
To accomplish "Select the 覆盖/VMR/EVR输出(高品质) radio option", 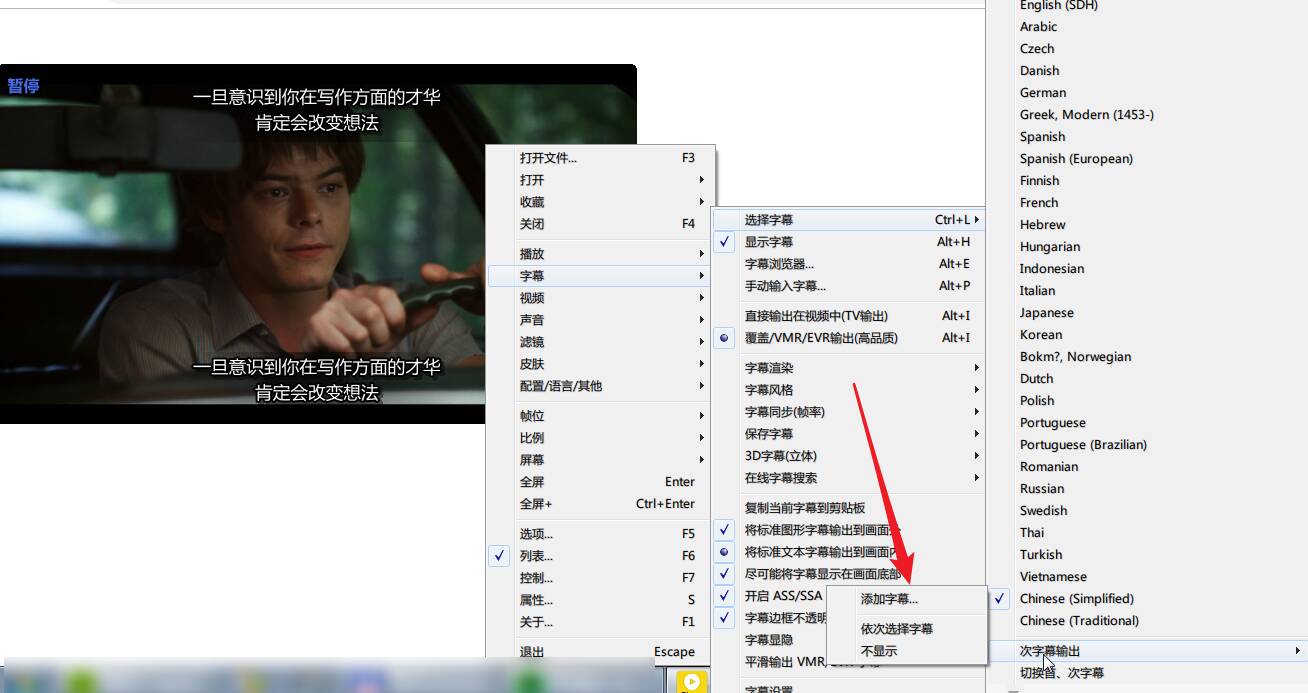I will (x=820, y=338).
